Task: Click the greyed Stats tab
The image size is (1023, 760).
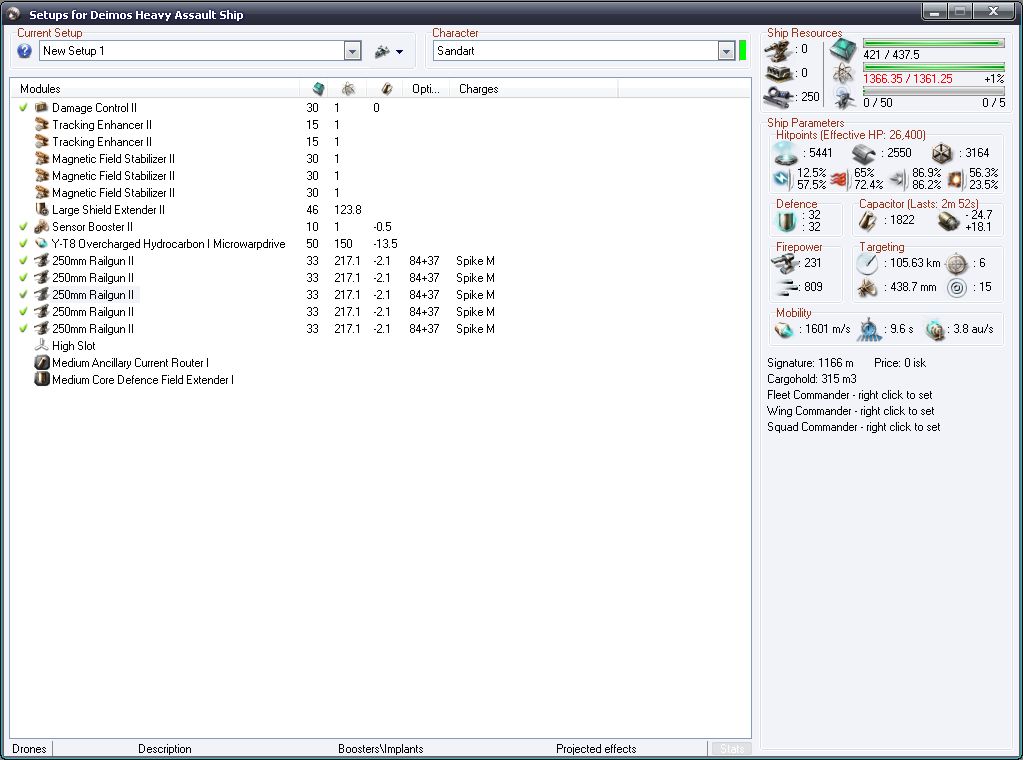Action: [731, 748]
